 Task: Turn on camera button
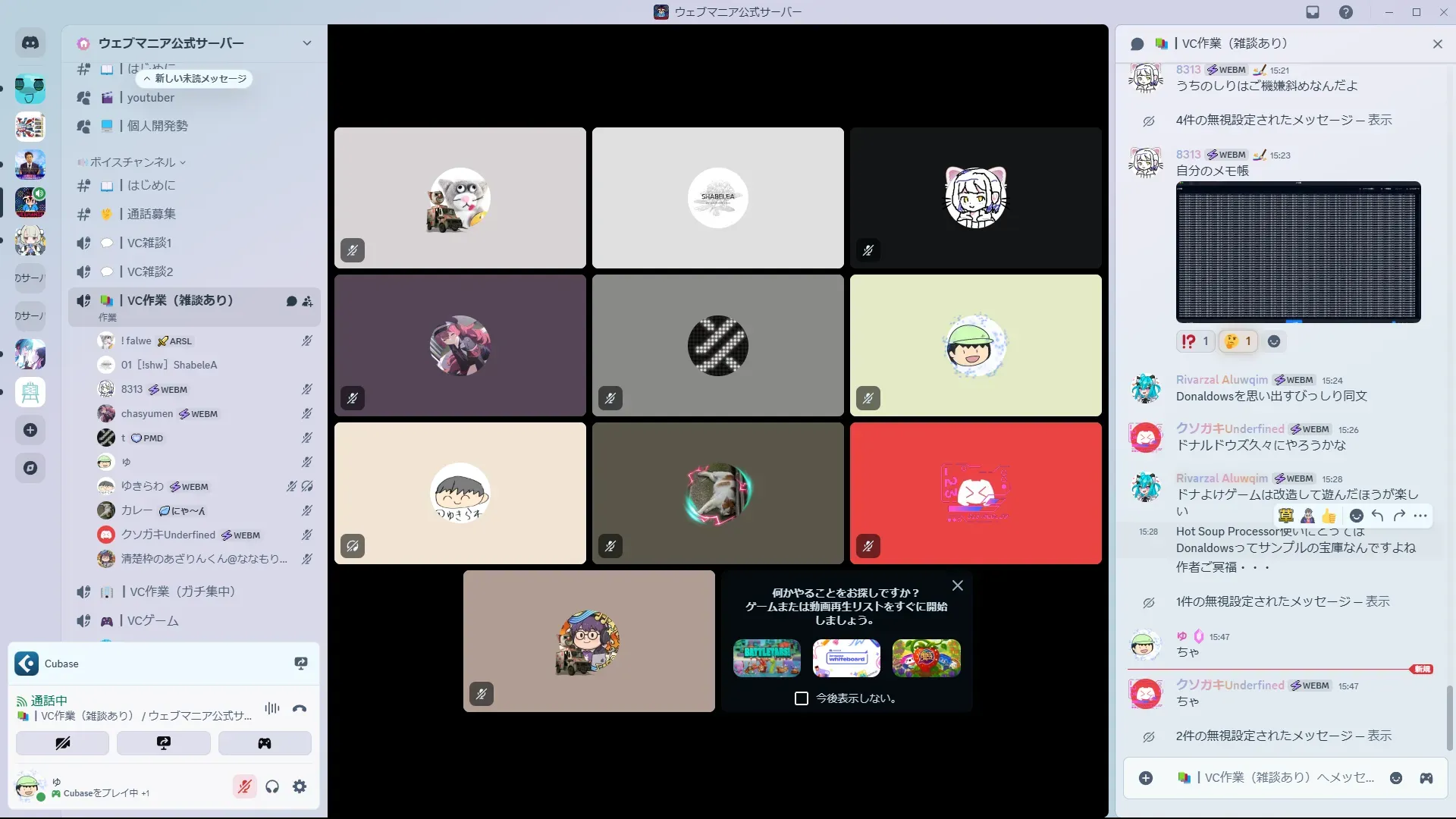(62, 743)
